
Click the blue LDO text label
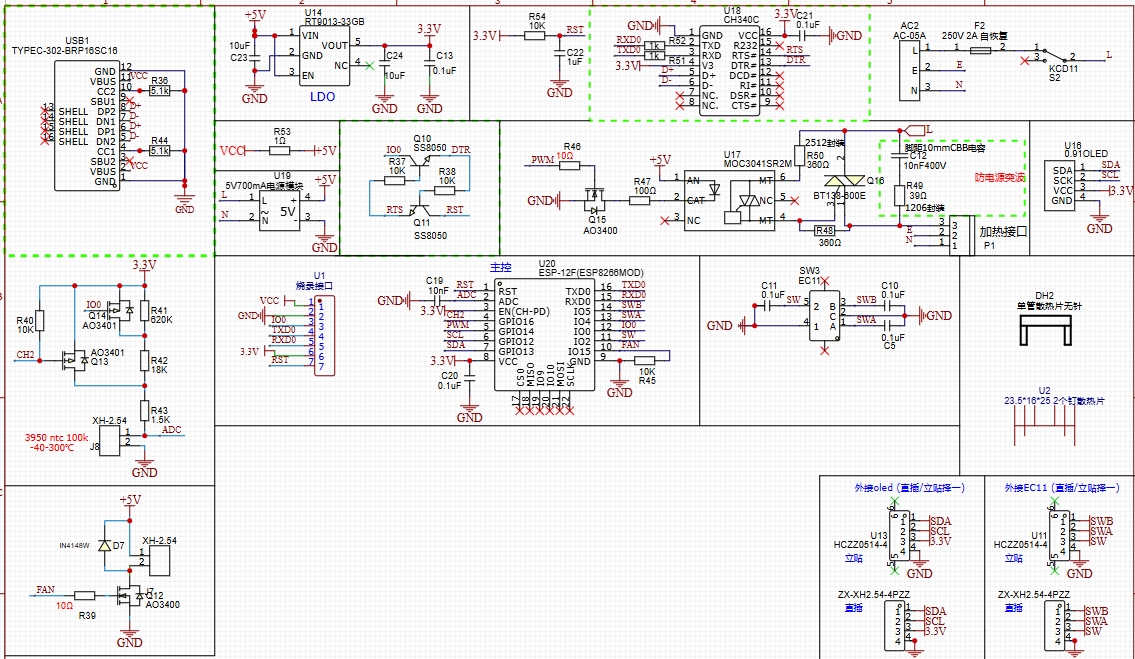(322, 97)
